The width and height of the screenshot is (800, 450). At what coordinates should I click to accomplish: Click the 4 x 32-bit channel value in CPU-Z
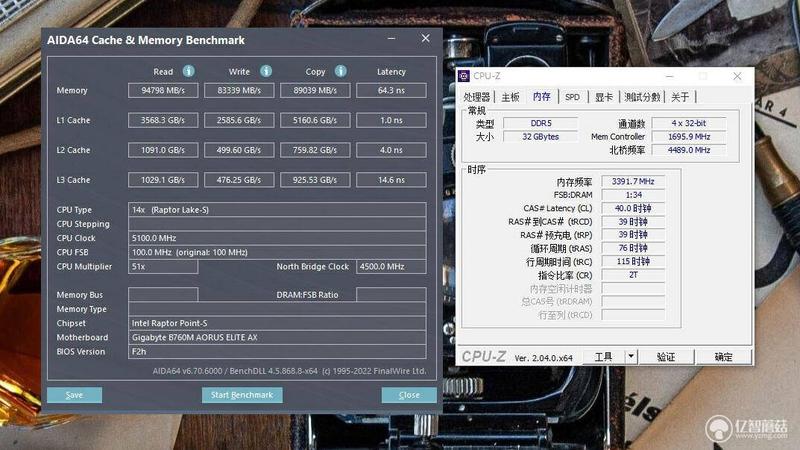[689, 123]
